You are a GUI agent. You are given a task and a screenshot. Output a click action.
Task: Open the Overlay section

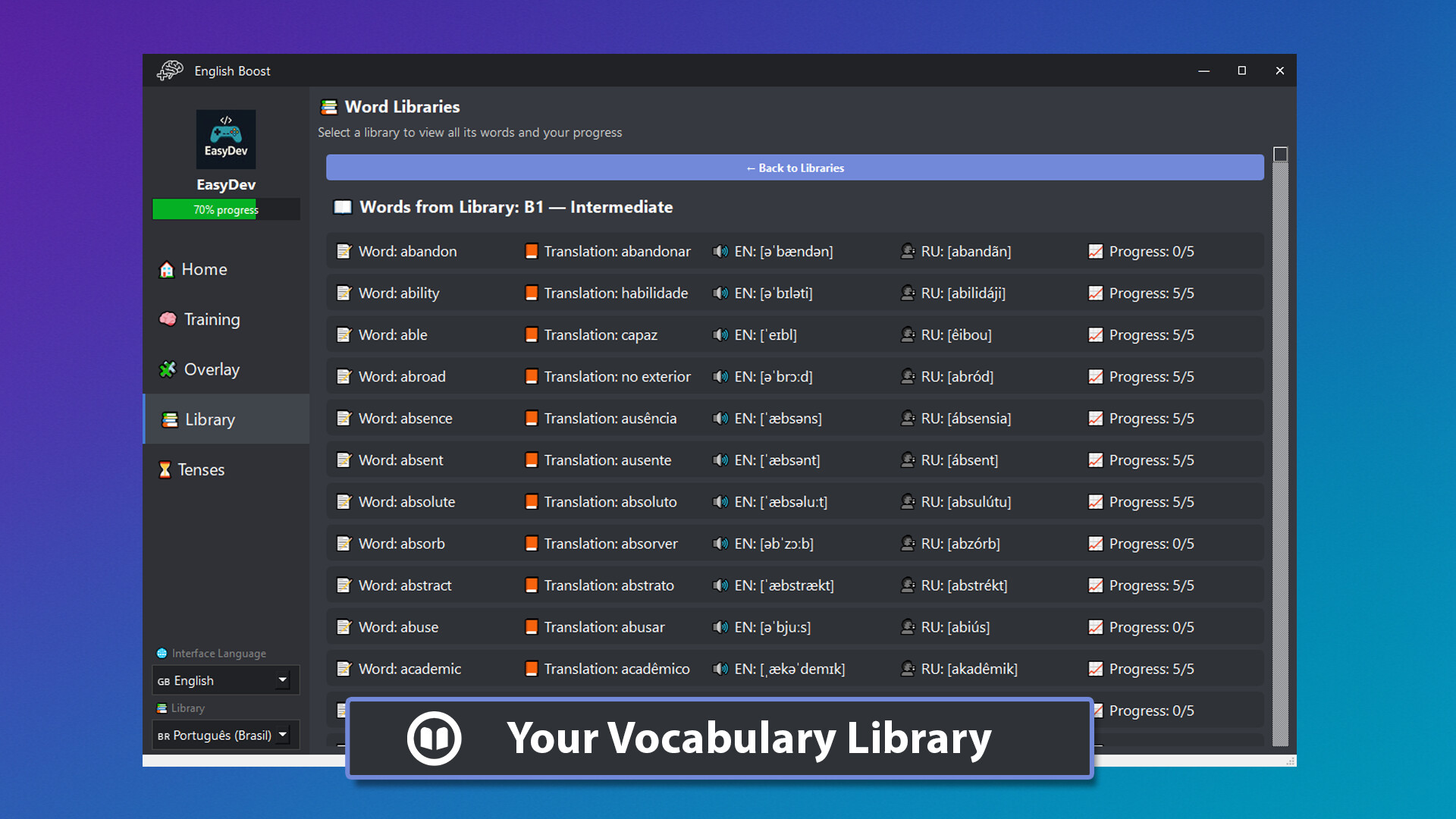point(211,369)
